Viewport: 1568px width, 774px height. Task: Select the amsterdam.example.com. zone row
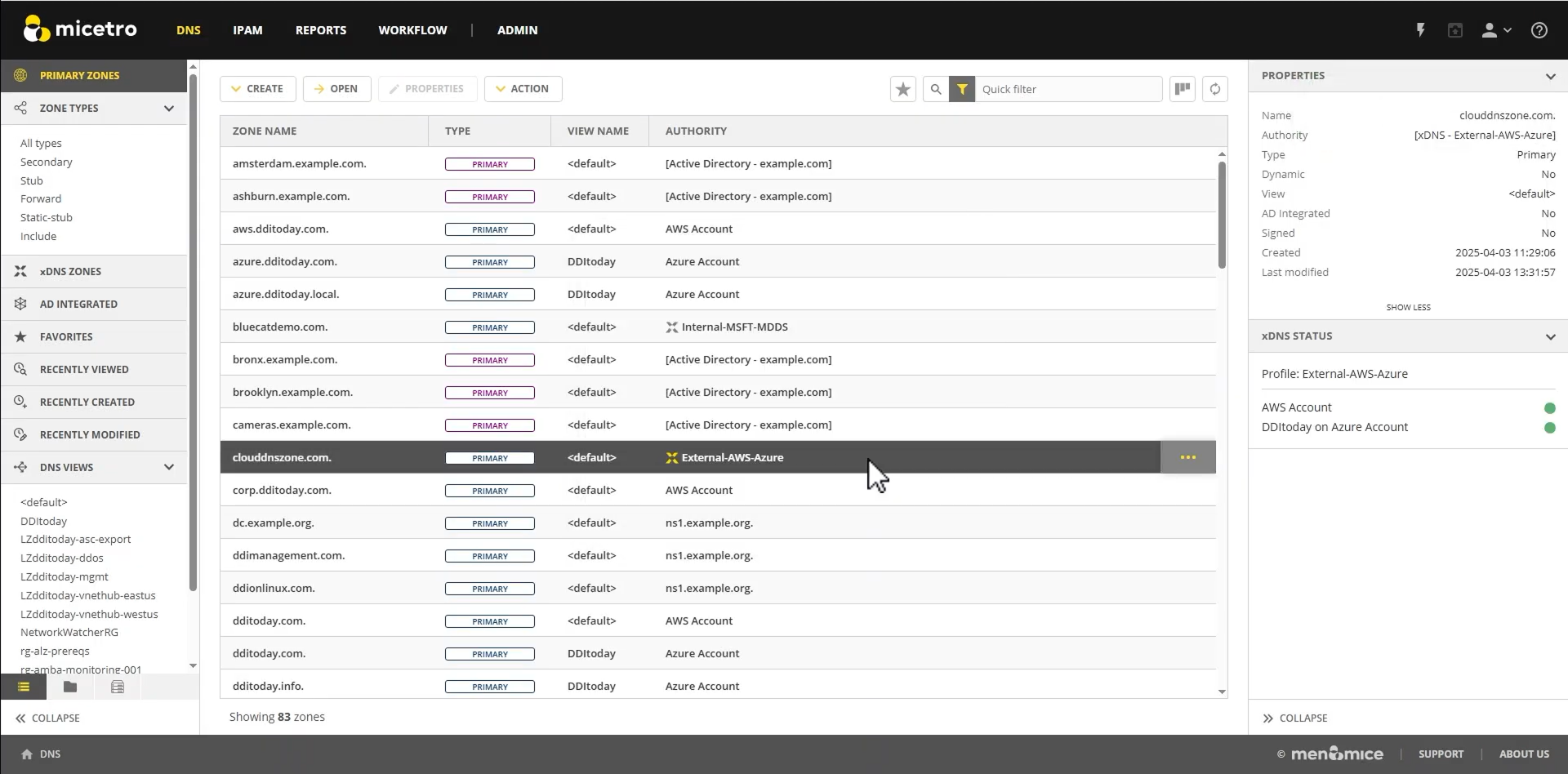coord(718,163)
